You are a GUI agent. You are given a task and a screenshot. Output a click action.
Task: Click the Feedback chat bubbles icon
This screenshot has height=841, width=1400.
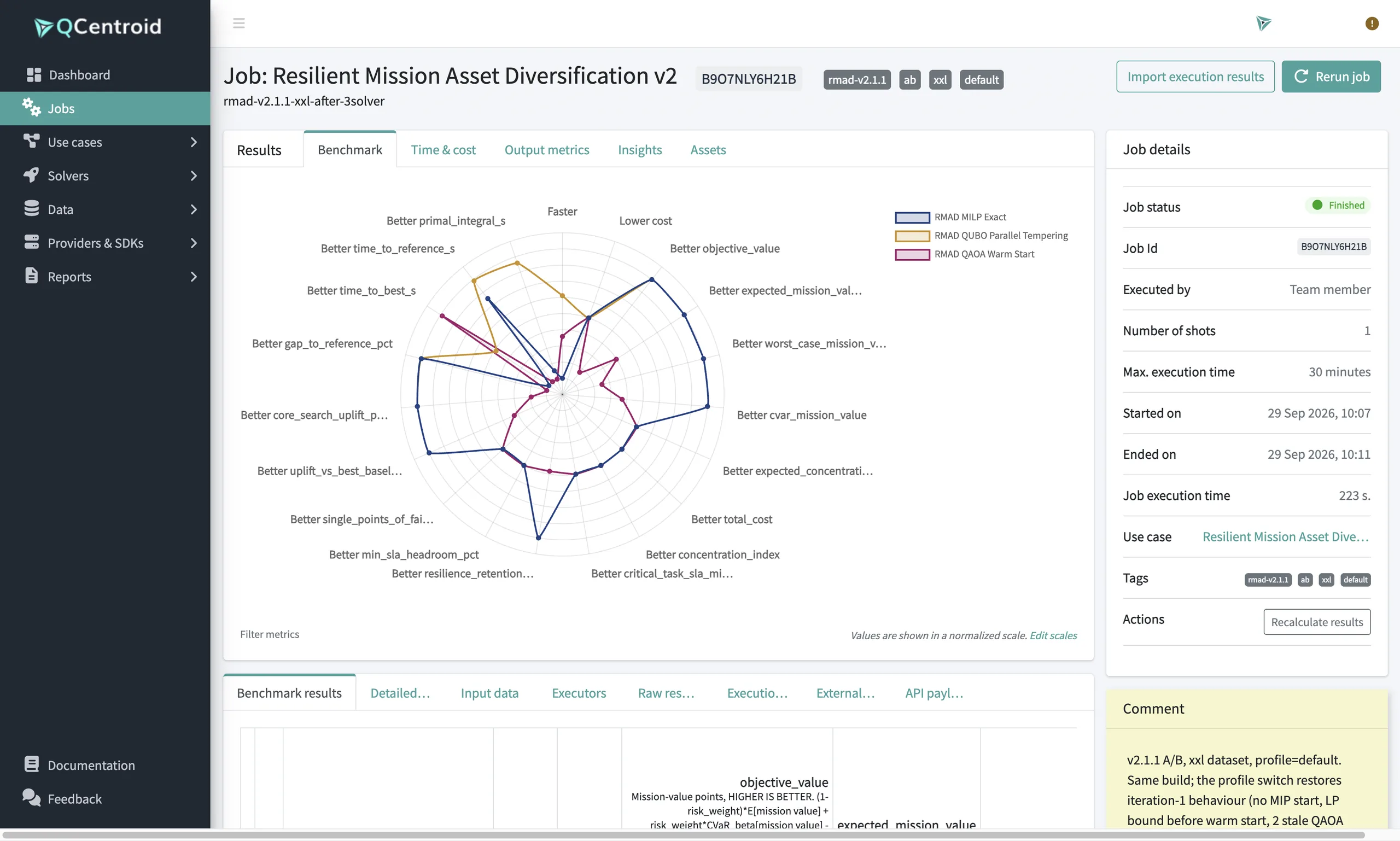click(x=32, y=798)
